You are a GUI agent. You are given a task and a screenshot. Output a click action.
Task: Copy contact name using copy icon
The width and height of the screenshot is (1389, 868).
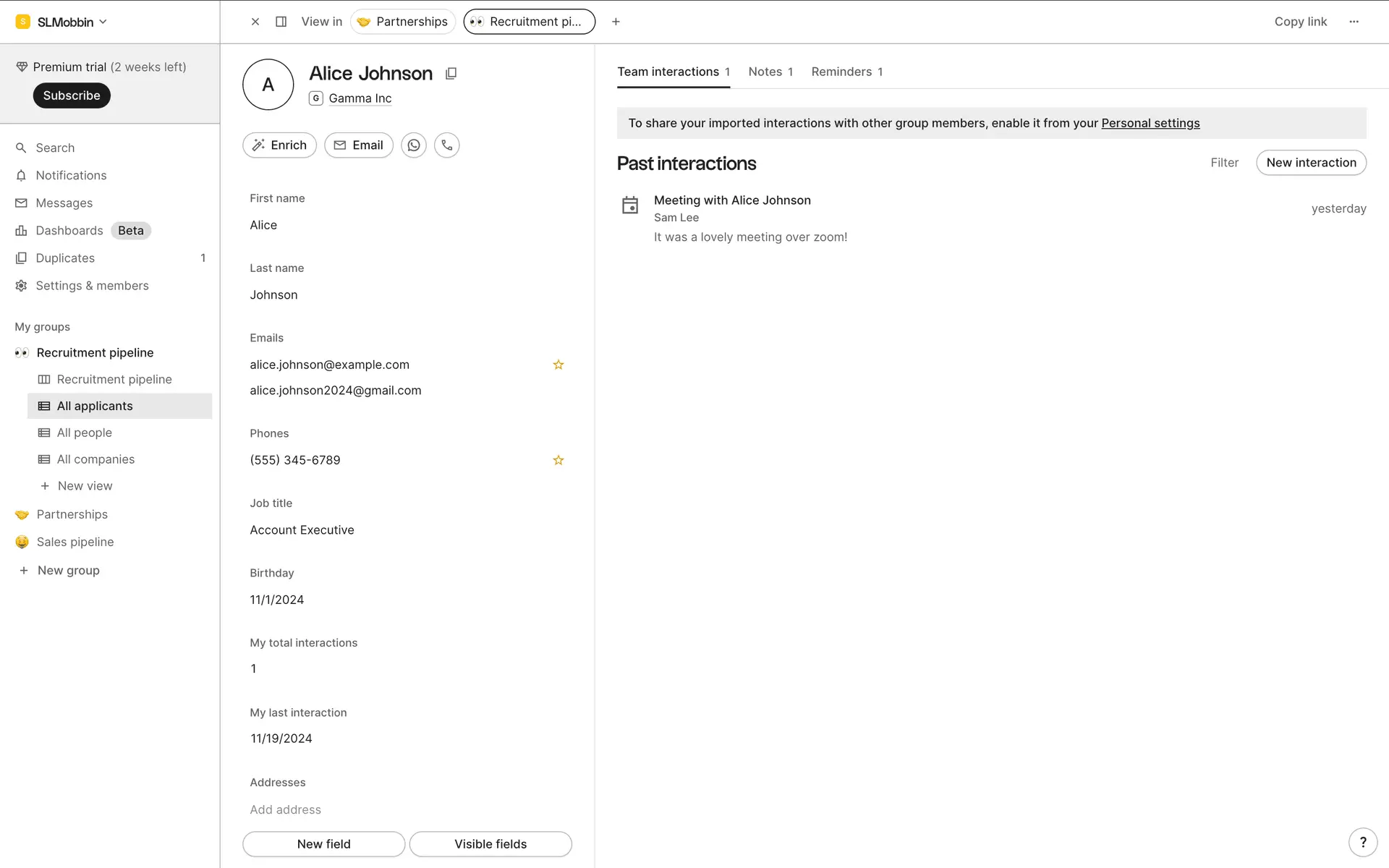click(x=451, y=74)
